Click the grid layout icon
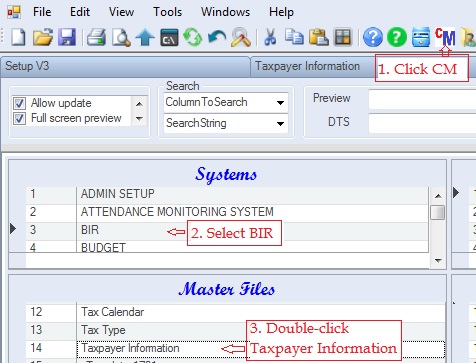The image size is (476, 363). [343, 37]
